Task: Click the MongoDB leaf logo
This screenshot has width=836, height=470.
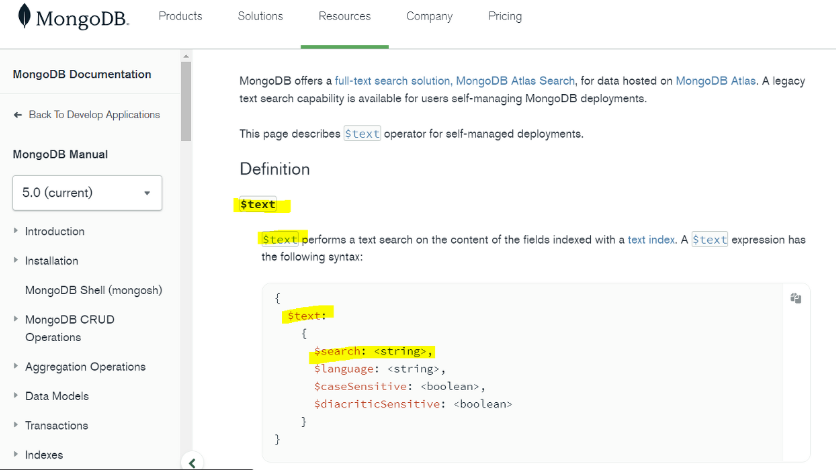Action: [x=24, y=15]
